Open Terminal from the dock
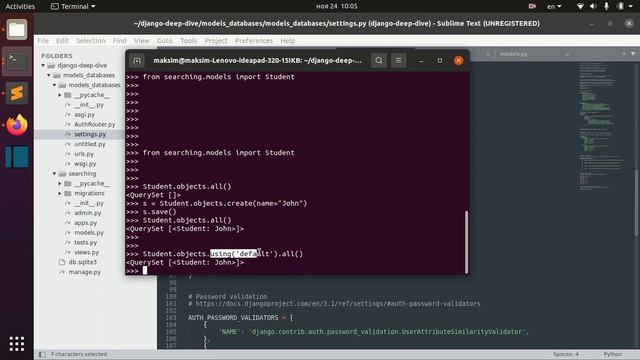640x360 pixels. coord(17,61)
